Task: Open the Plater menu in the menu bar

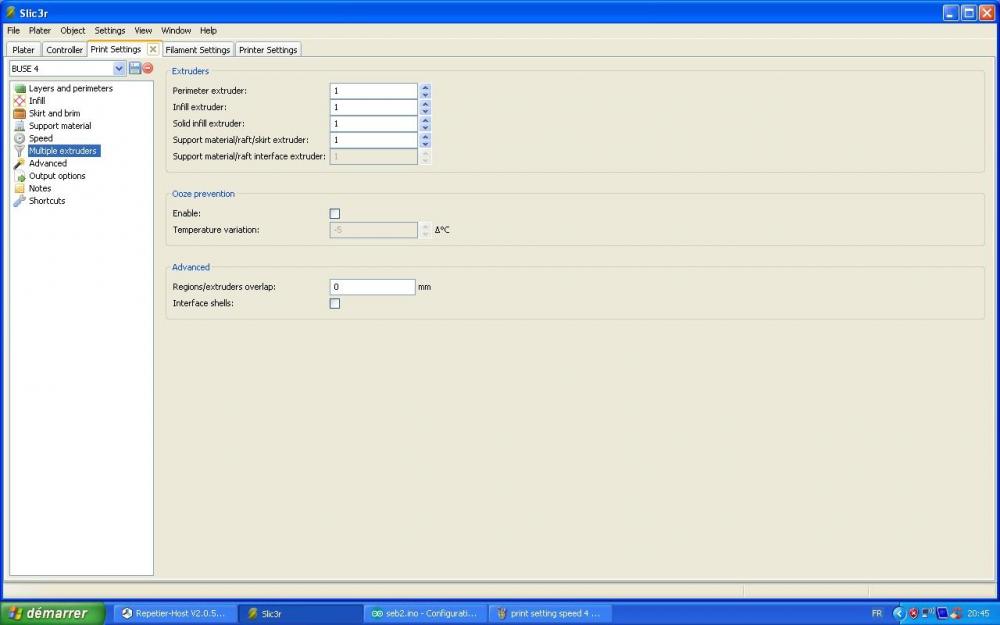Action: tap(40, 31)
